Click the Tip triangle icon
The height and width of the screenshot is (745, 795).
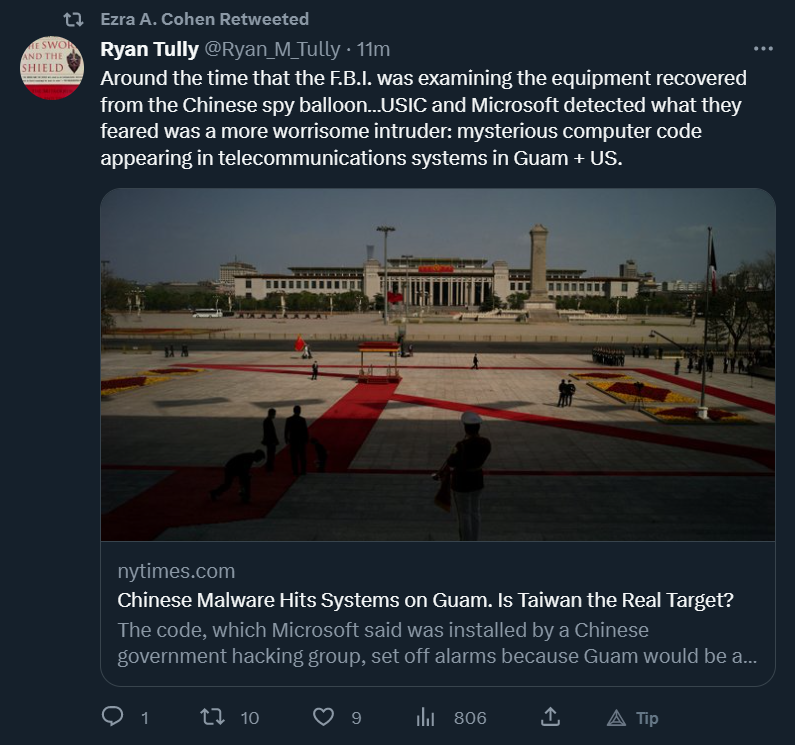tap(616, 717)
